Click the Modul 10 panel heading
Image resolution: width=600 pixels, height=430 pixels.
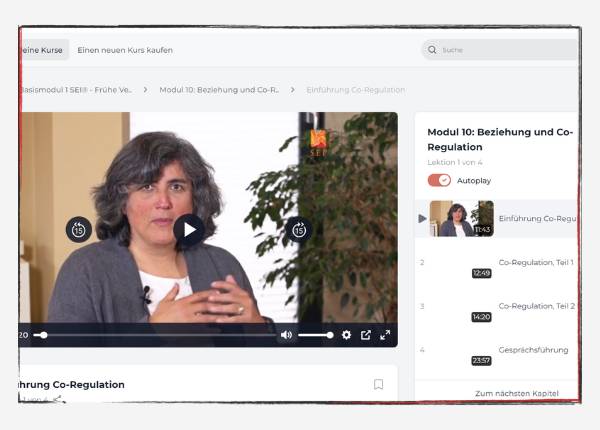point(500,139)
